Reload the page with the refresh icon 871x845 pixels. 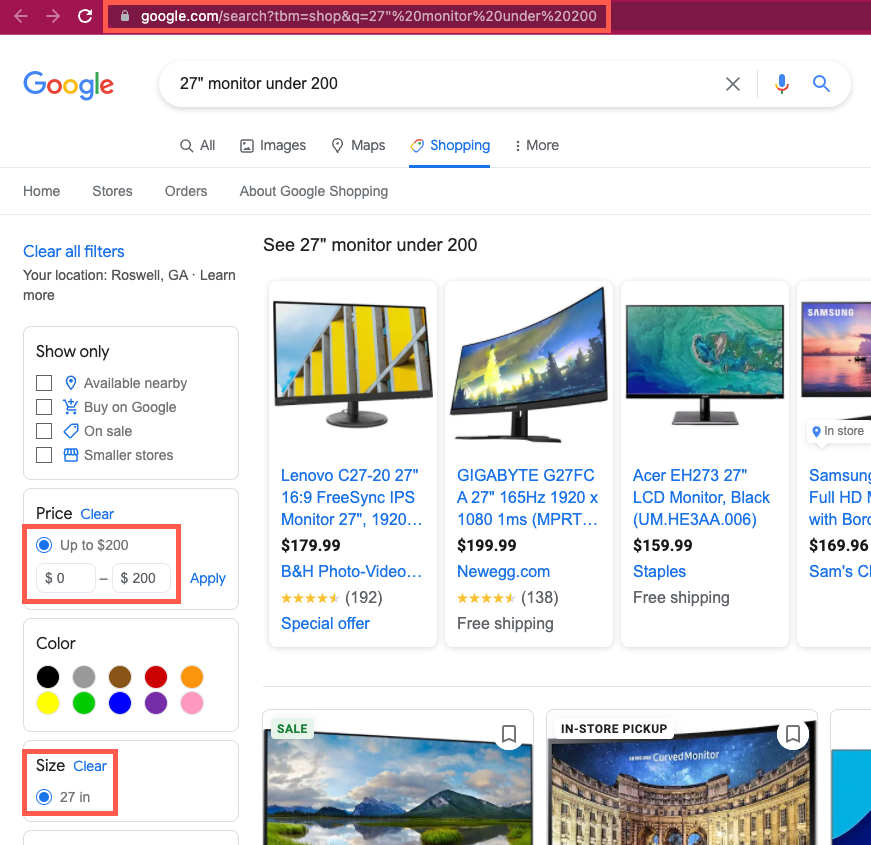point(85,16)
